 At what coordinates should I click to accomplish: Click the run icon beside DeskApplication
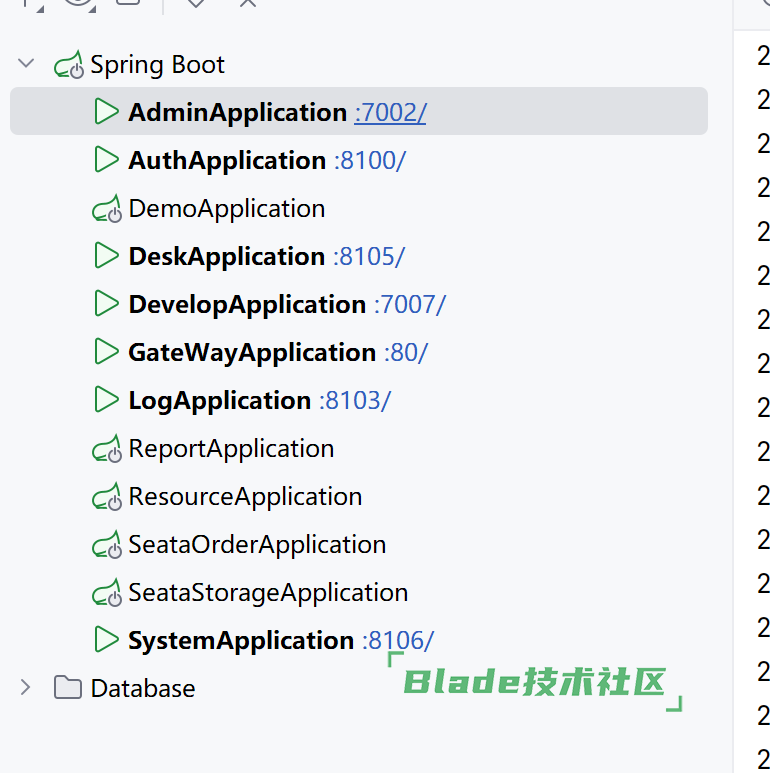pyautogui.click(x=106, y=256)
